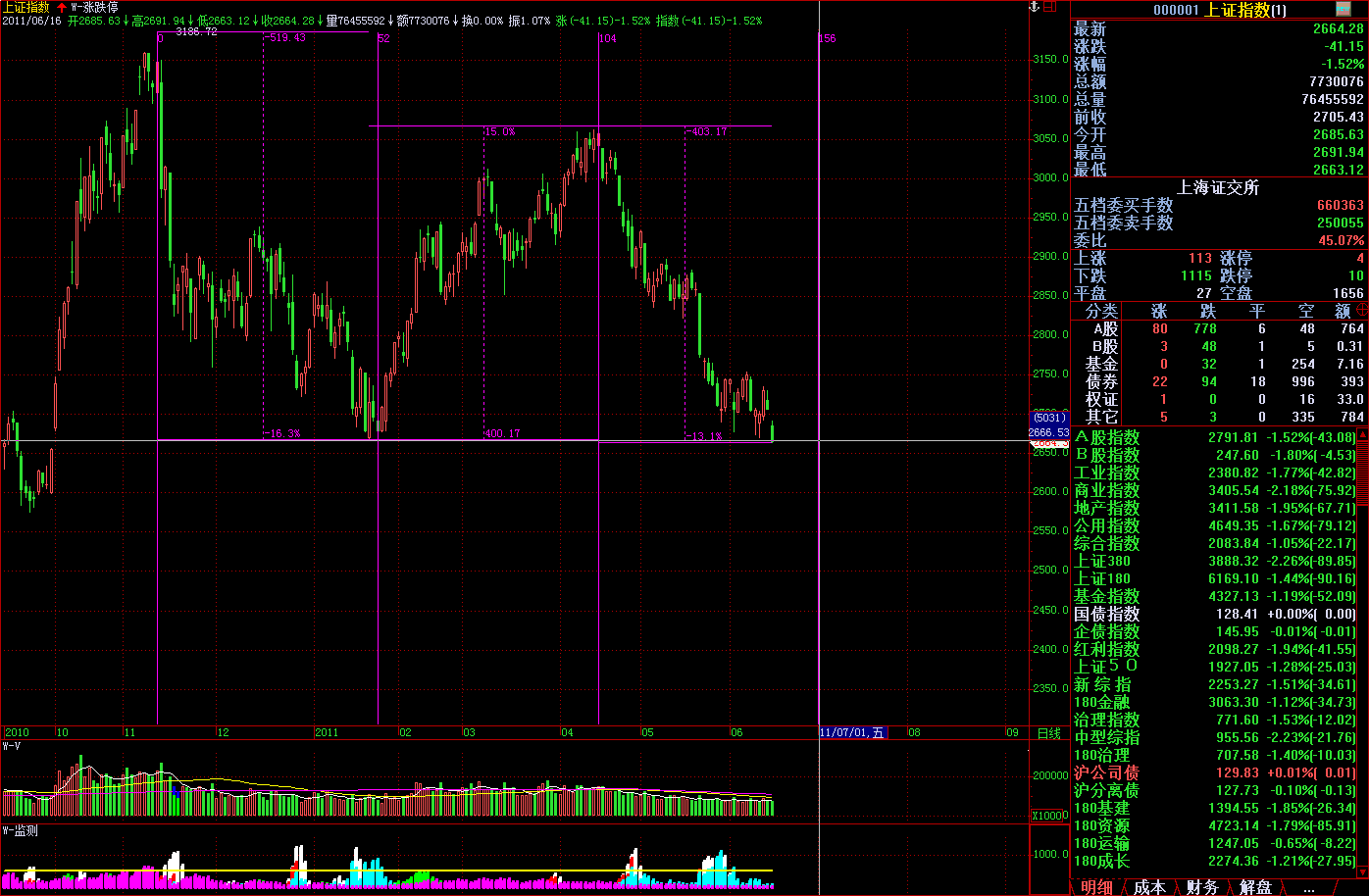The height and width of the screenshot is (896, 1369).
Task: Open the 日线 period selector
Action: coord(1048,732)
